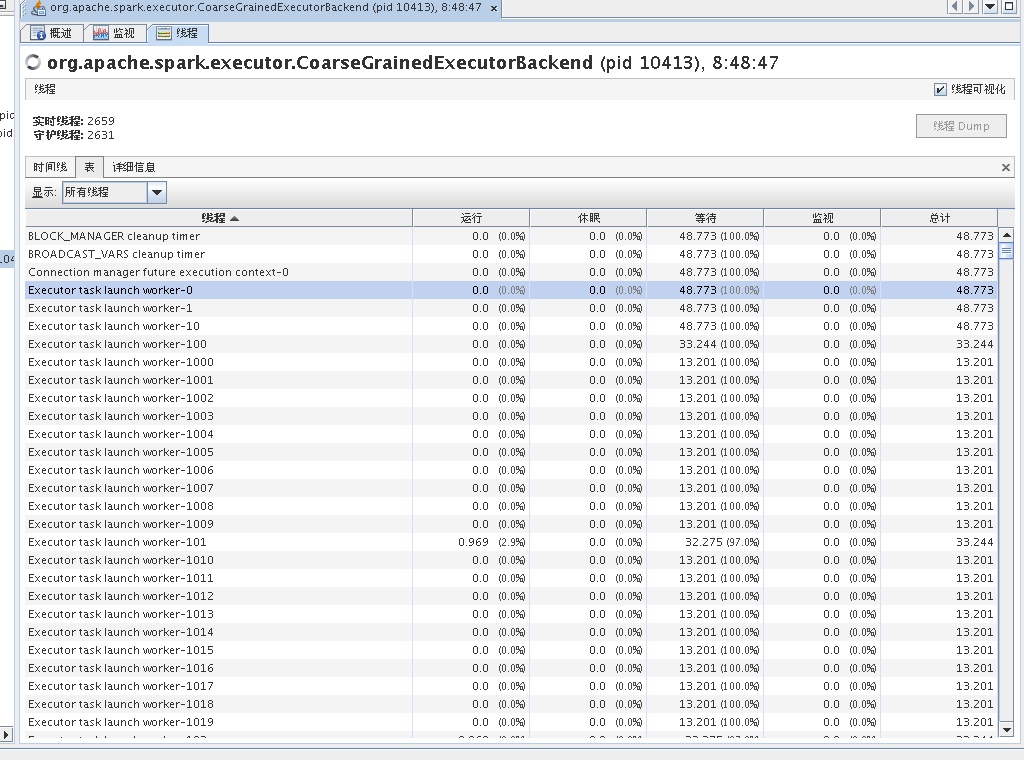This screenshot has height=760, width=1024.
Task: Toggle the 线程可视化 checkbox
Action: (940, 89)
